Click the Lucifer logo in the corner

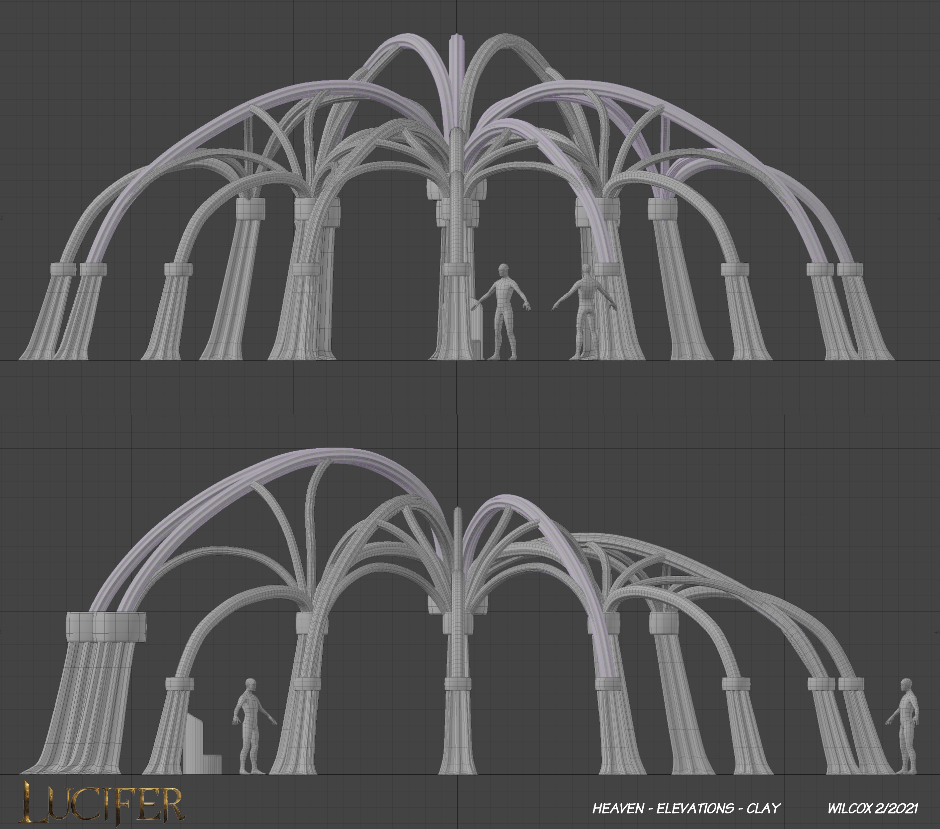102,801
